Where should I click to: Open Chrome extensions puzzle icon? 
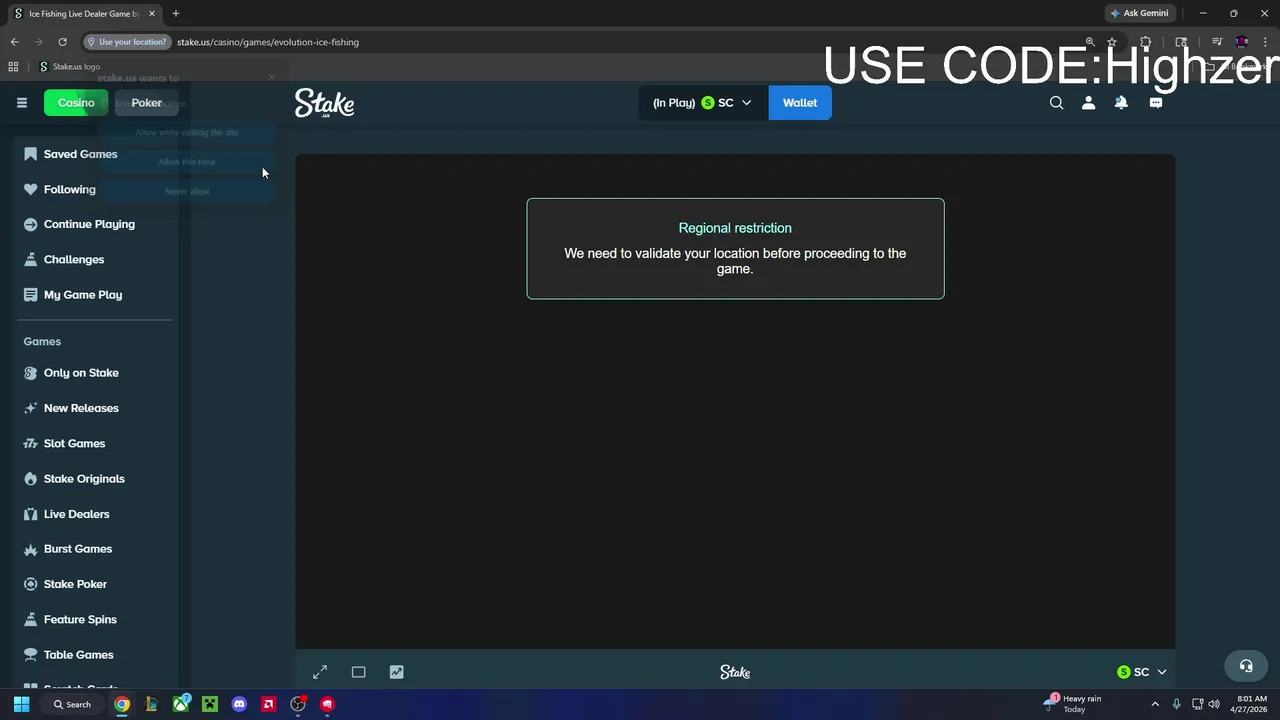tap(1146, 42)
